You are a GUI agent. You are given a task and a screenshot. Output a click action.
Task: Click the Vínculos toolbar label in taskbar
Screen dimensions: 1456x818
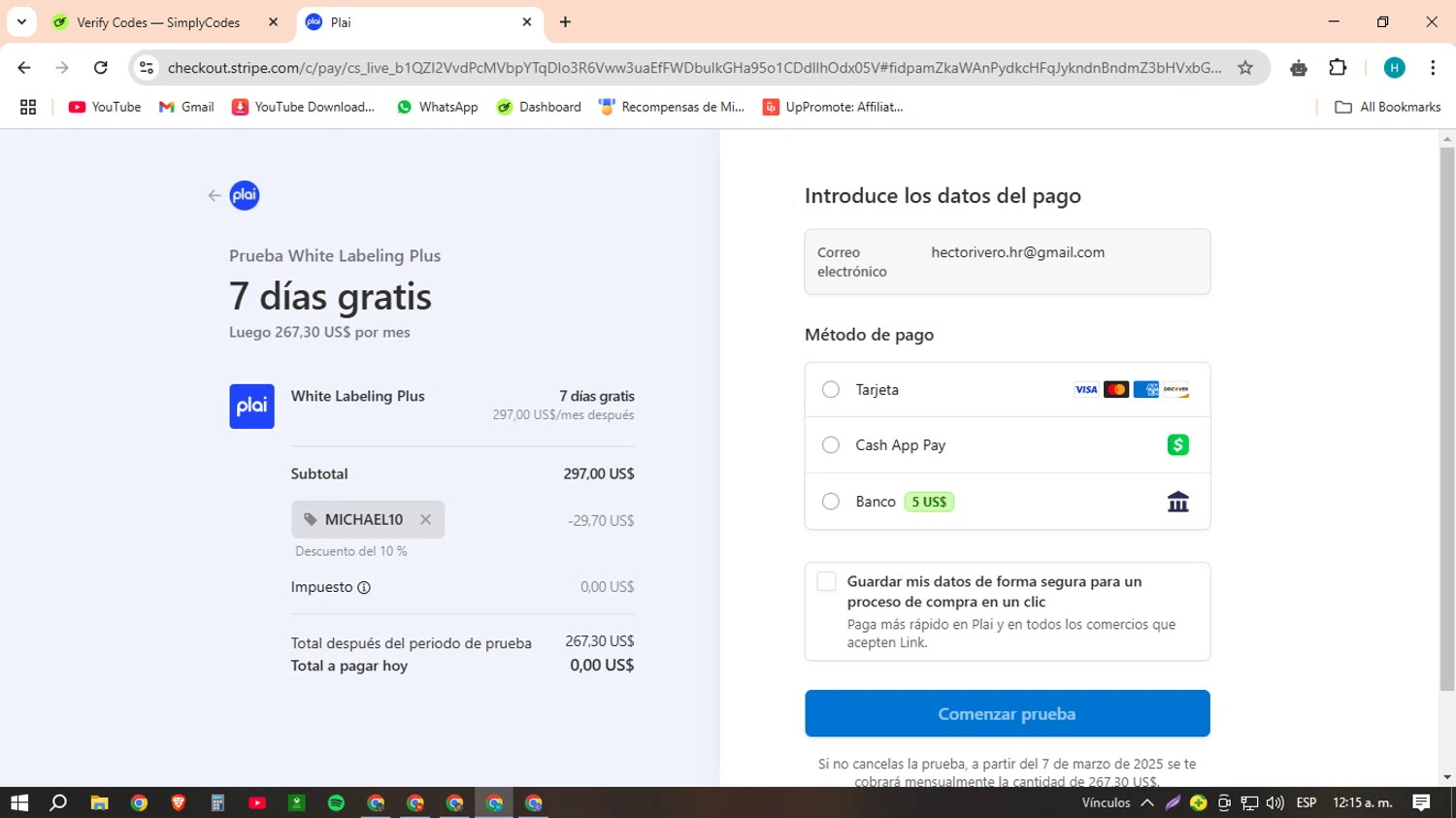tap(1107, 802)
